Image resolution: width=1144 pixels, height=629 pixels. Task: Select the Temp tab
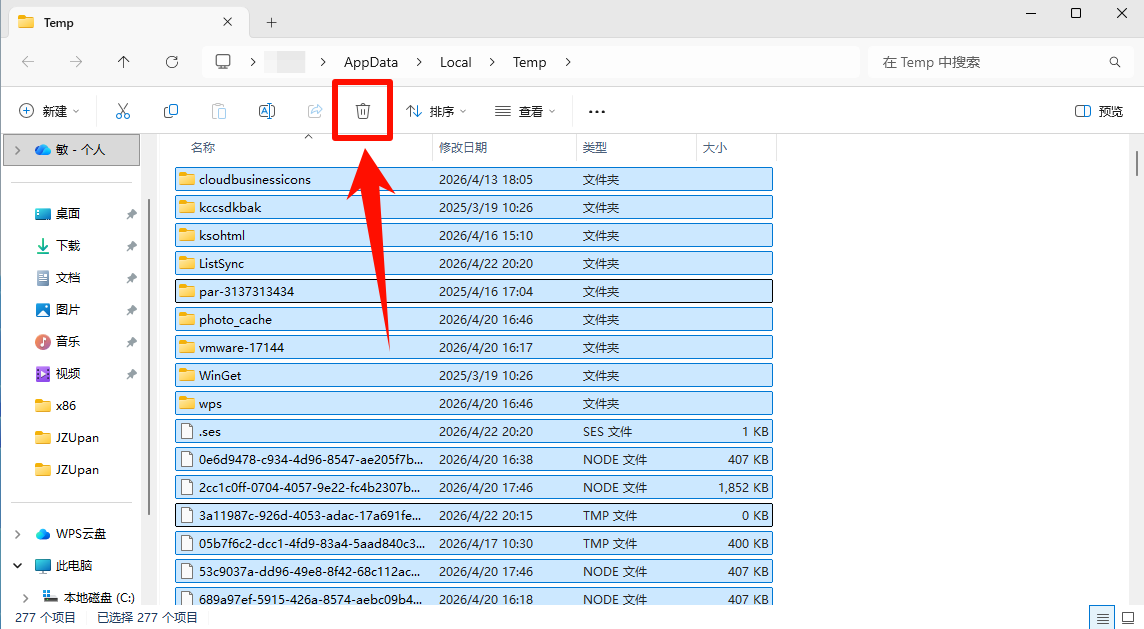[128, 23]
